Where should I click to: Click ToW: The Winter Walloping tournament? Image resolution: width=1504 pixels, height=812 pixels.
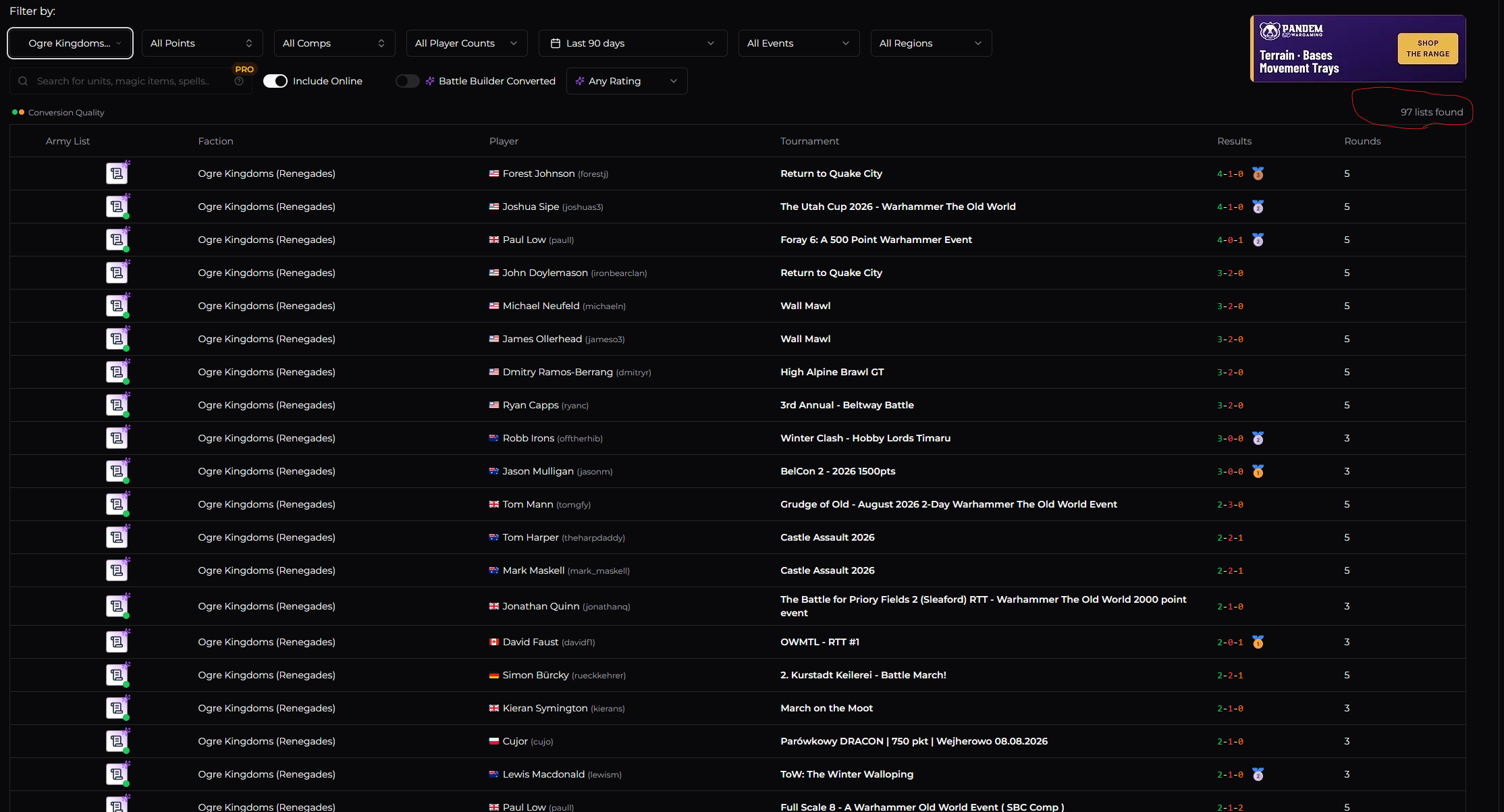tap(847, 774)
